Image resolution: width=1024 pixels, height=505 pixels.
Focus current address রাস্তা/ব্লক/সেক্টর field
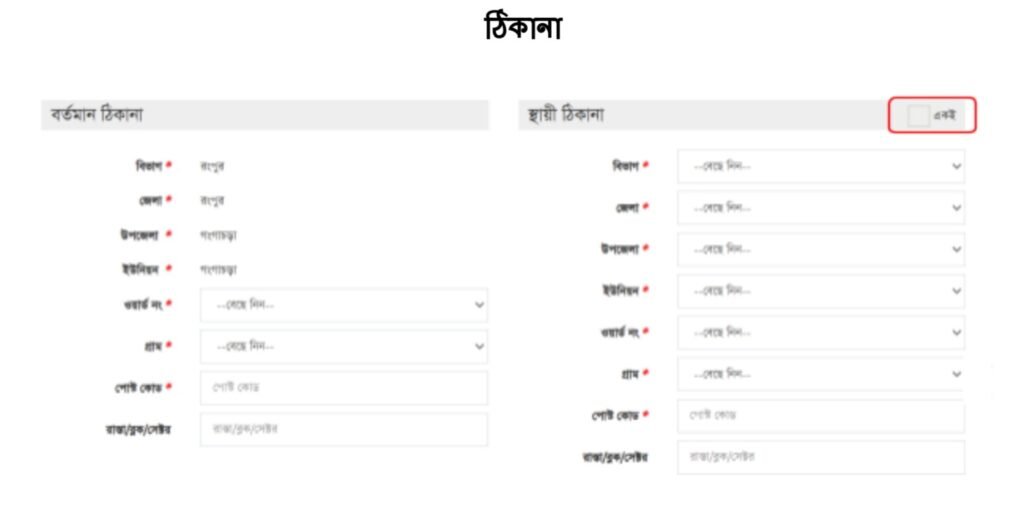[343, 429]
